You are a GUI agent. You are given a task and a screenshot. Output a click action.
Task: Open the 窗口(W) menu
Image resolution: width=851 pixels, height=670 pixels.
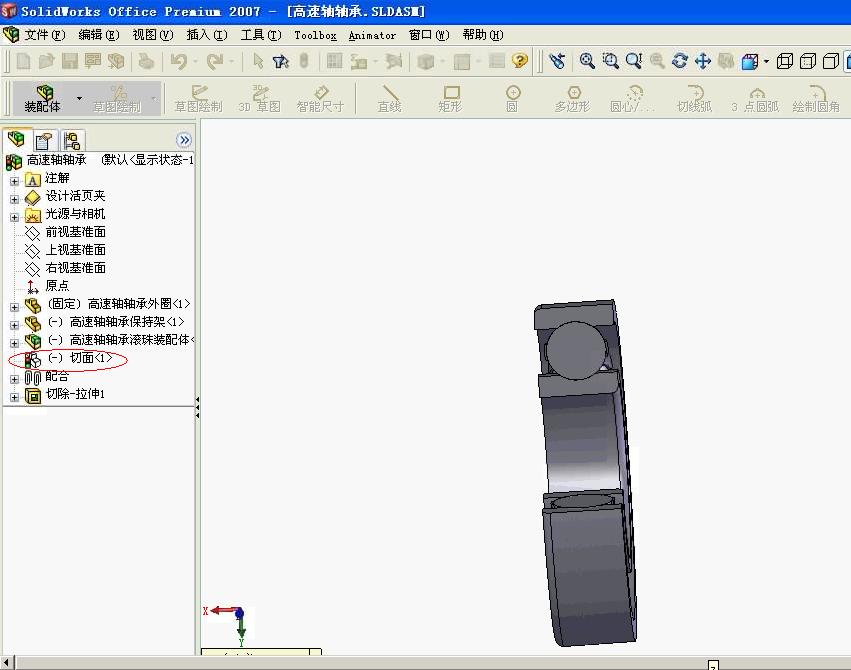429,35
